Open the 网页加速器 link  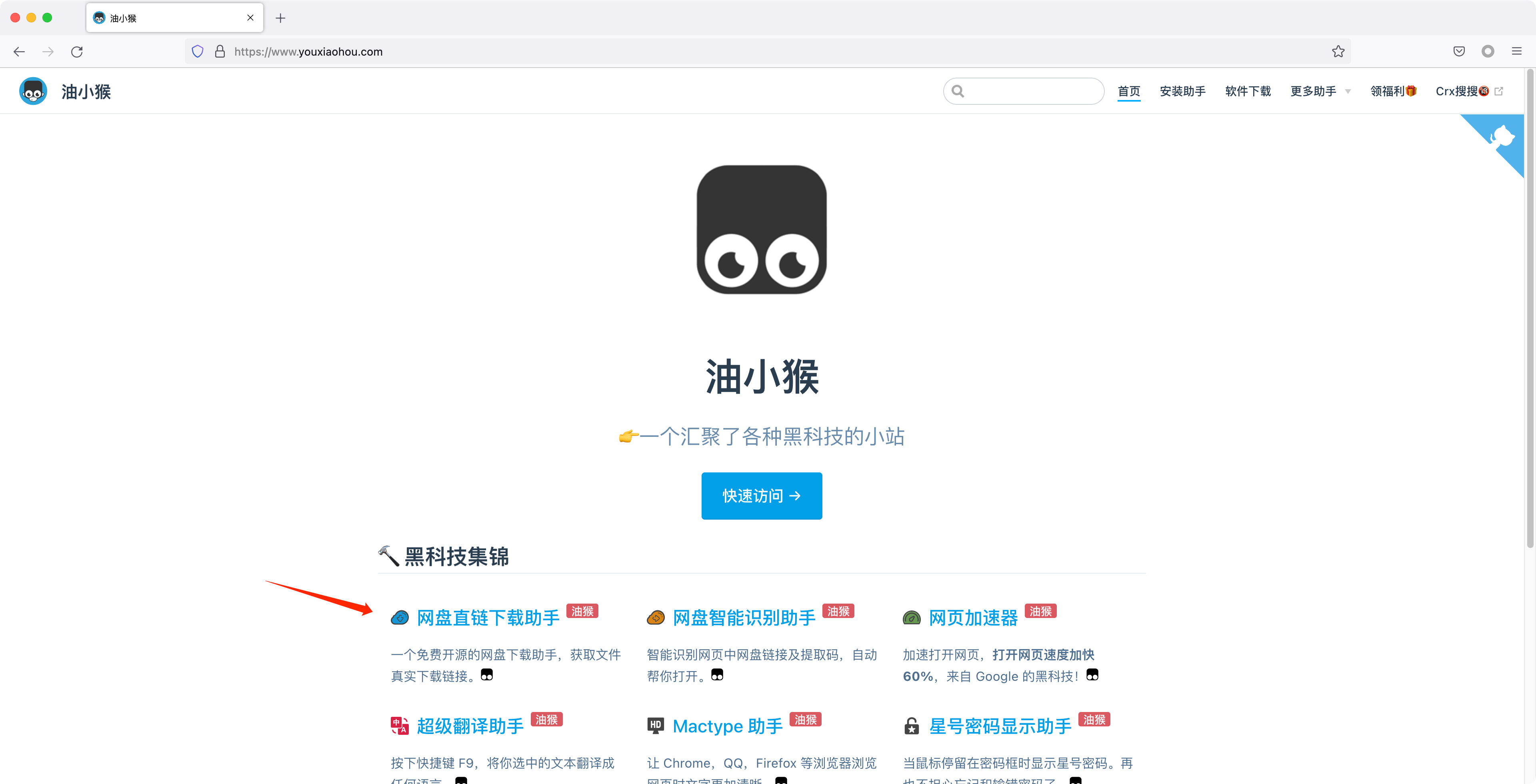pyautogui.click(x=973, y=618)
